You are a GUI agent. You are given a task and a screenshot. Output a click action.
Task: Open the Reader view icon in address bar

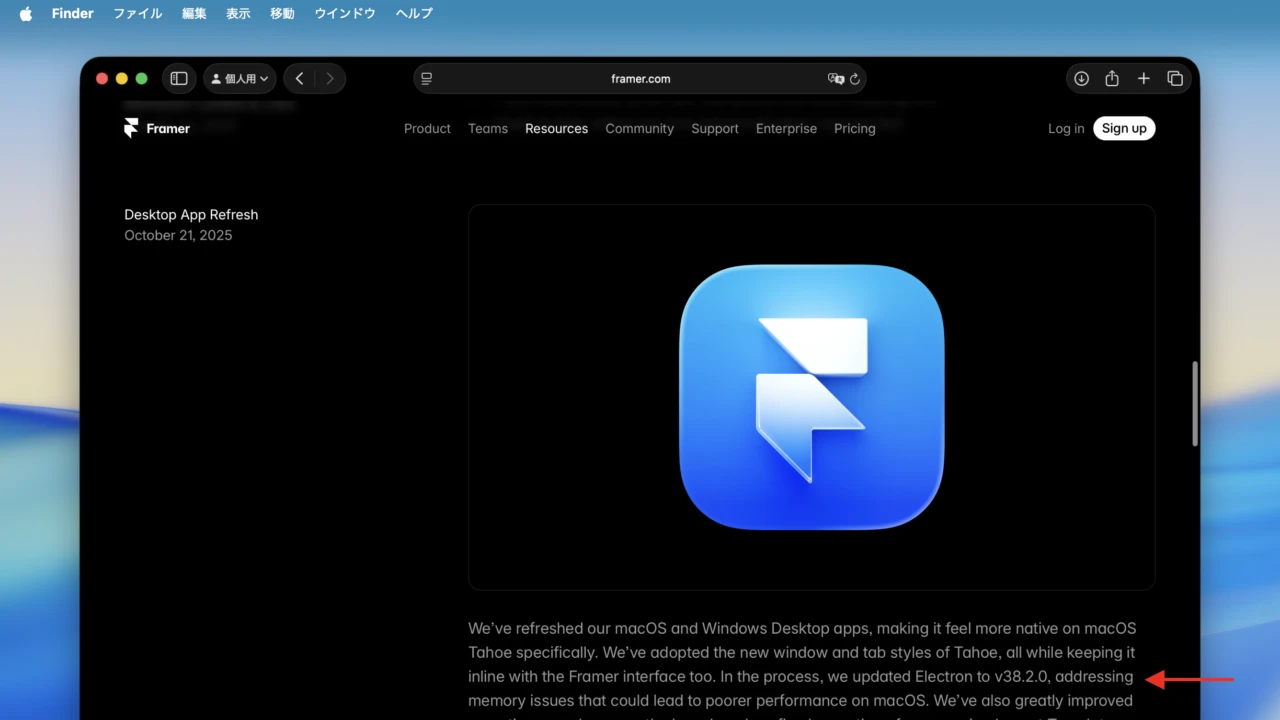click(x=425, y=78)
